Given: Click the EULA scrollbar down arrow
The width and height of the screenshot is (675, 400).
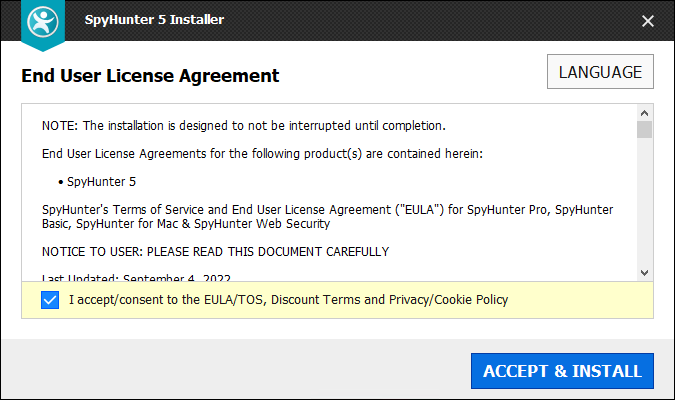Looking at the screenshot, I should (645, 272).
